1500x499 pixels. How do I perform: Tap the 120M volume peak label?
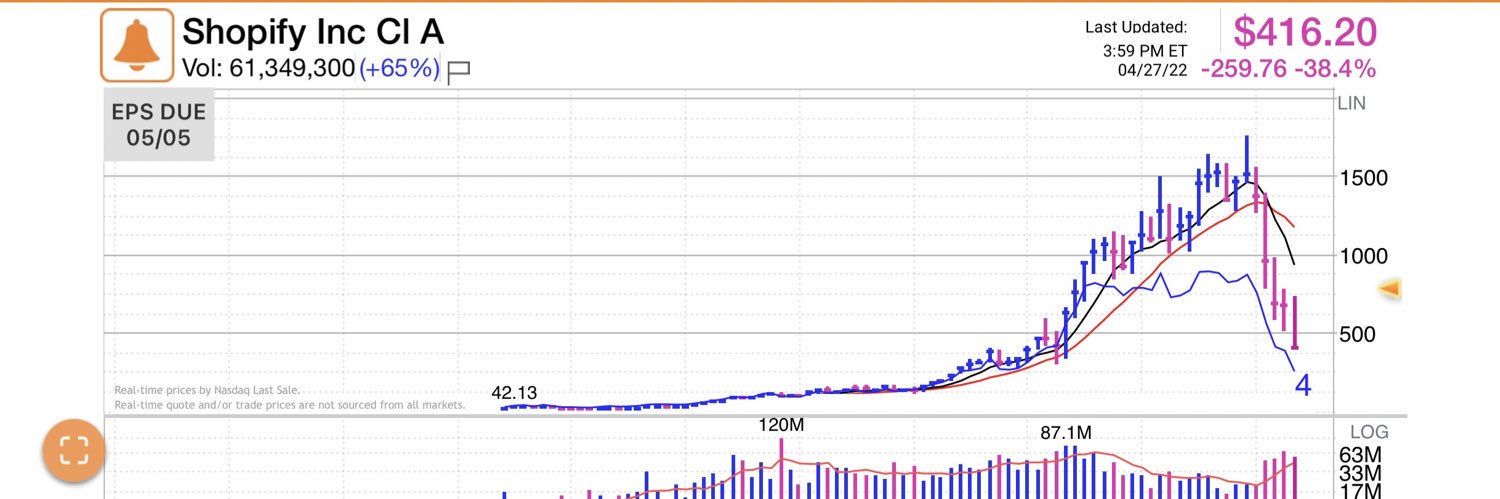780,425
